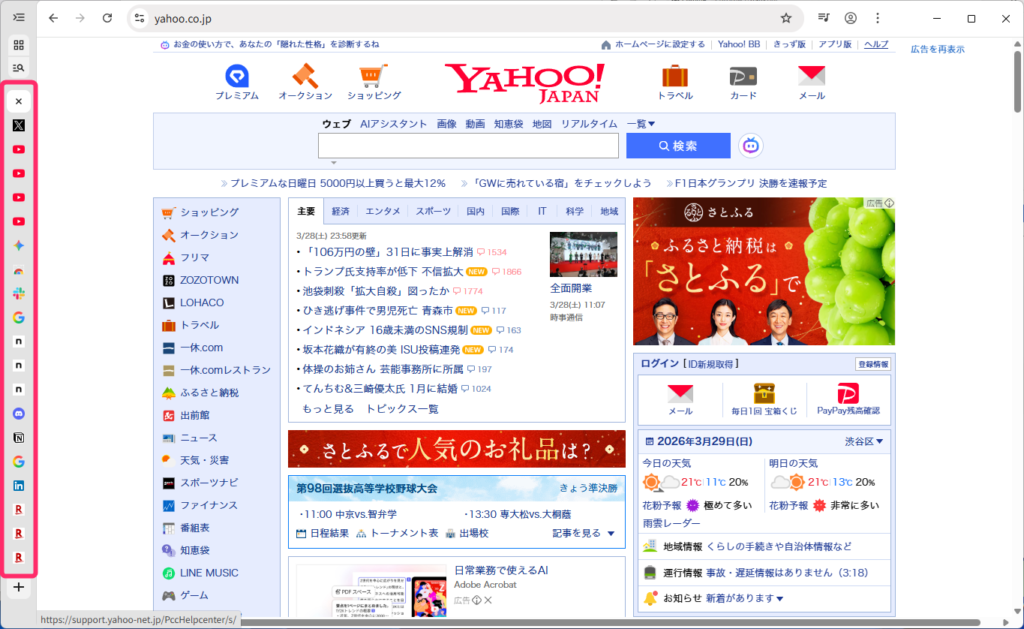Click the Yahoo Auction hammer icon
The height and width of the screenshot is (629, 1024).
304,77
